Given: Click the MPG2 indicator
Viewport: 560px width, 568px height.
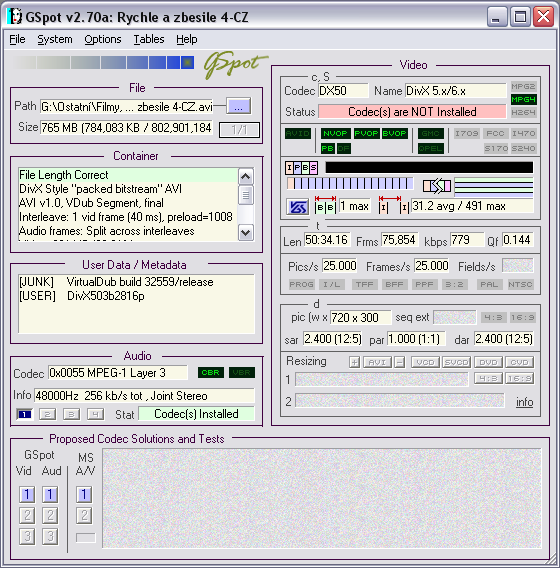Looking at the screenshot, I should click(x=523, y=86).
